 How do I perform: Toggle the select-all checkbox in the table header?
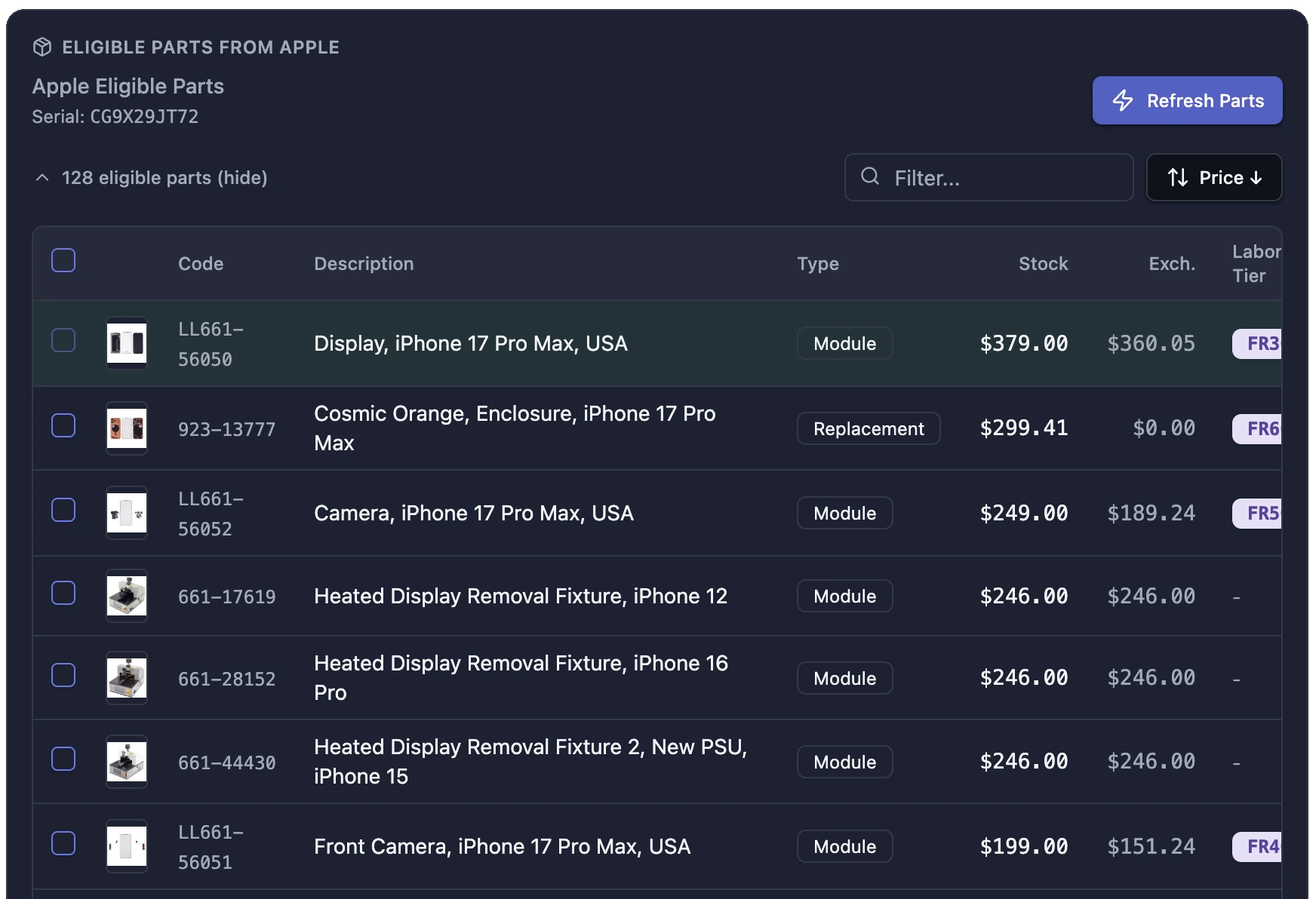click(x=63, y=260)
